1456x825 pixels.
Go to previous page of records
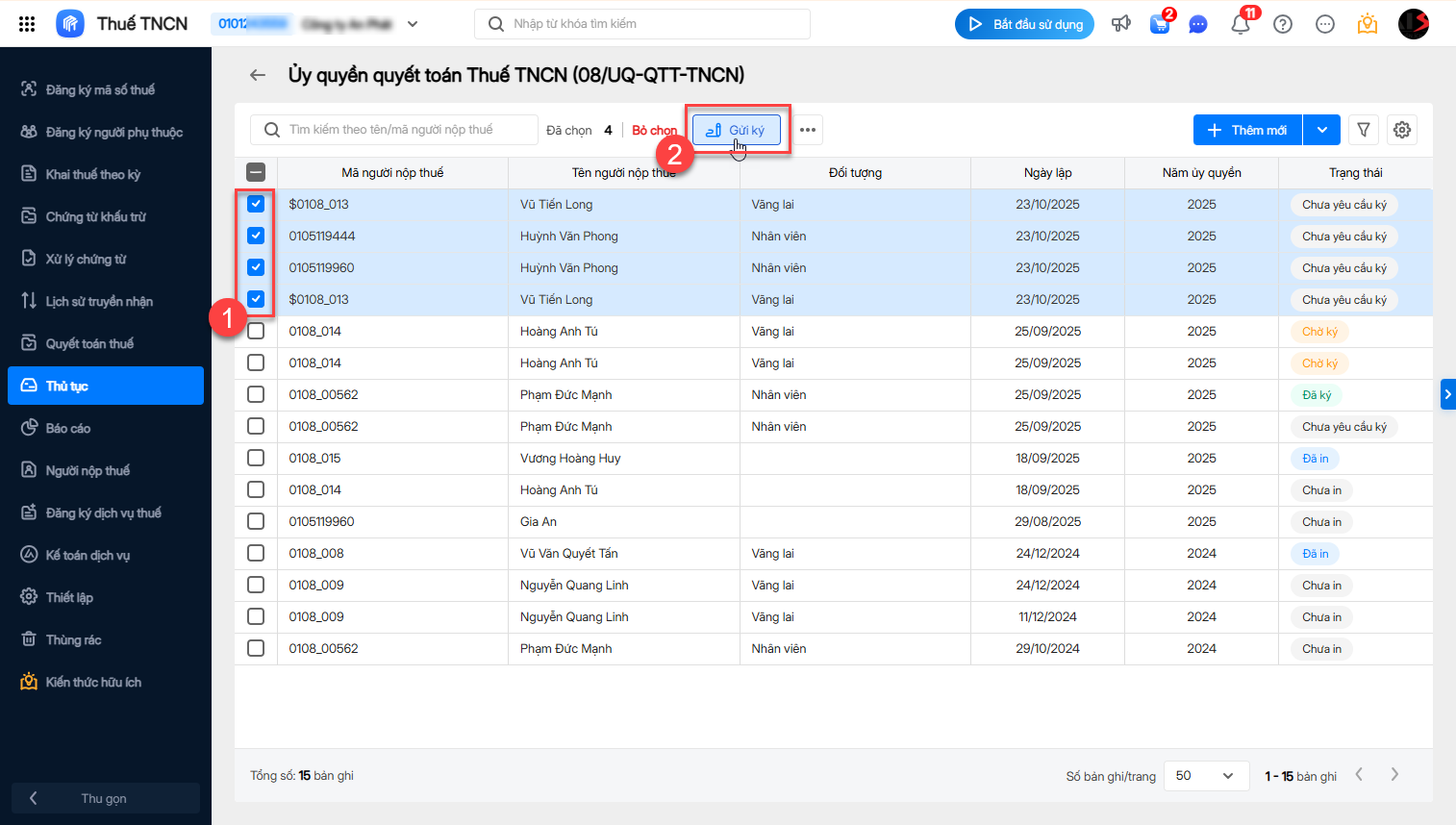tap(1359, 775)
